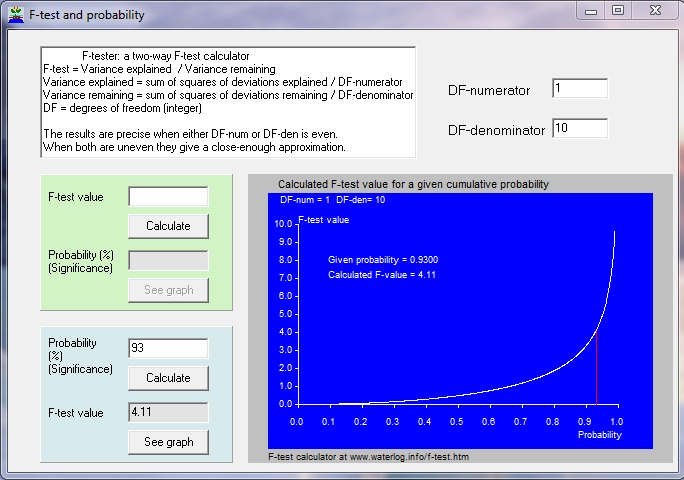The height and width of the screenshot is (480, 684).
Task: Click the disabled See graph button in green panel
Action: [x=168, y=290]
